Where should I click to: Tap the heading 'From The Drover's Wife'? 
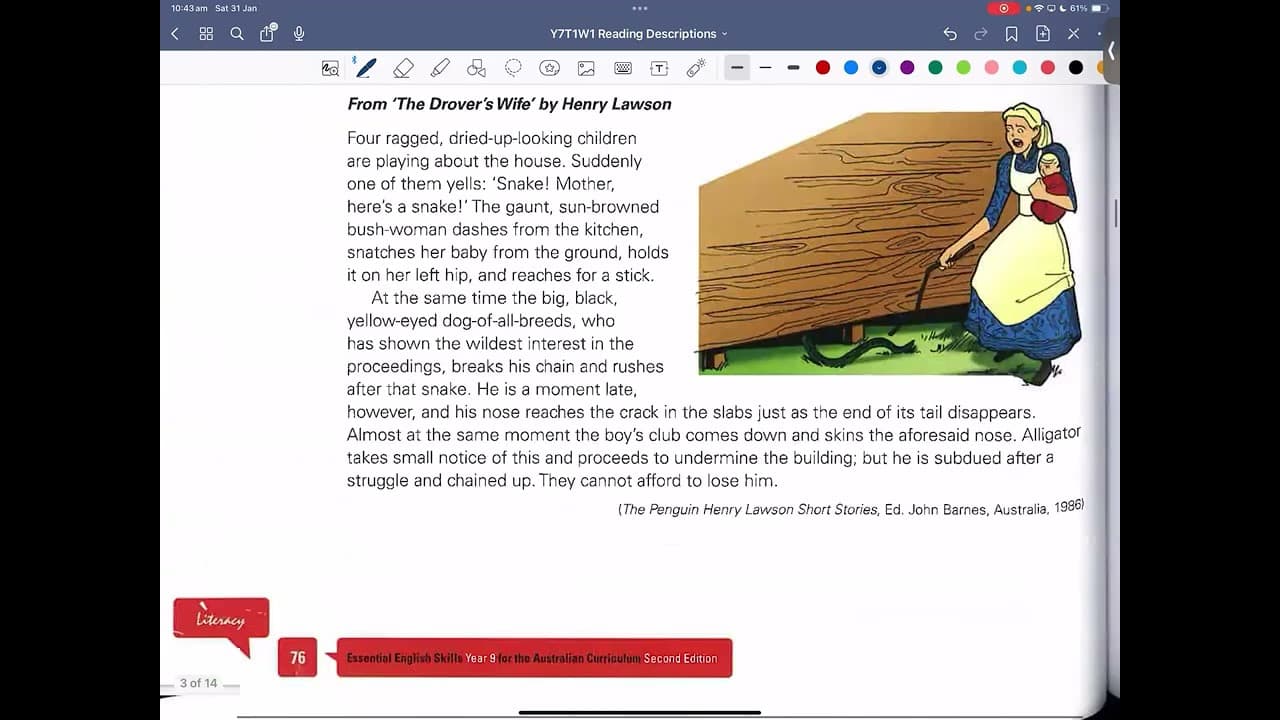[509, 104]
